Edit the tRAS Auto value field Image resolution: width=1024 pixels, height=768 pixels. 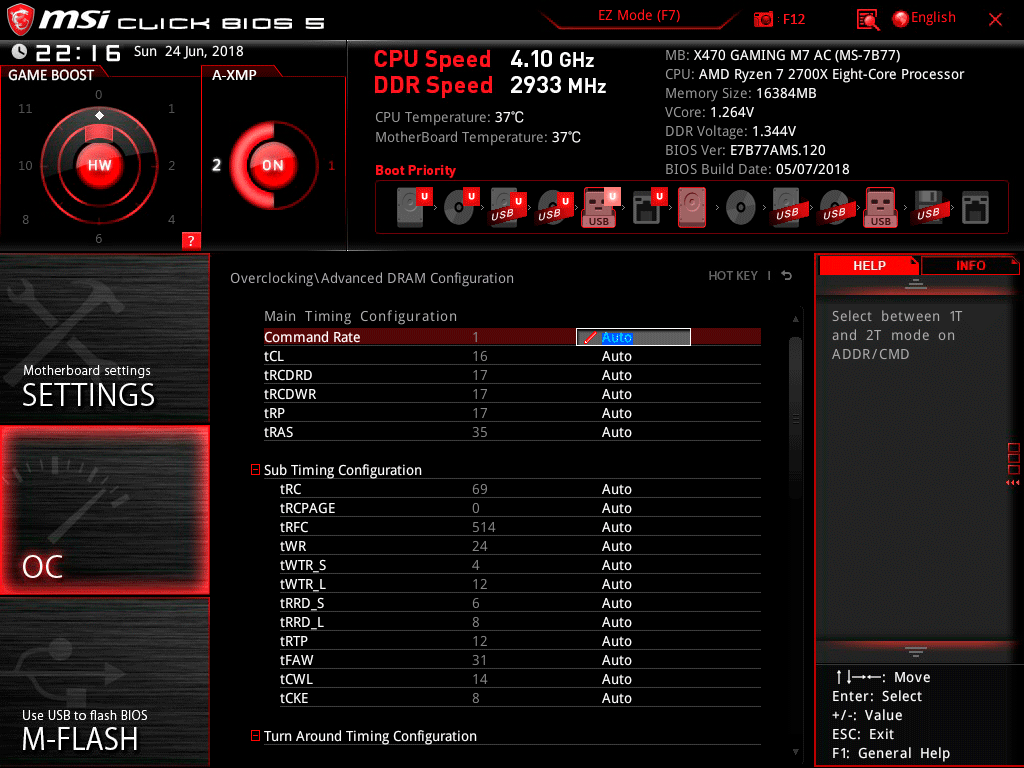coord(616,432)
